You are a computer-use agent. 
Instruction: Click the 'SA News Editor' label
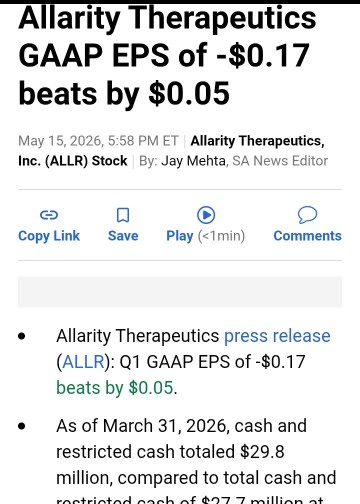pyautogui.click(x=280, y=161)
